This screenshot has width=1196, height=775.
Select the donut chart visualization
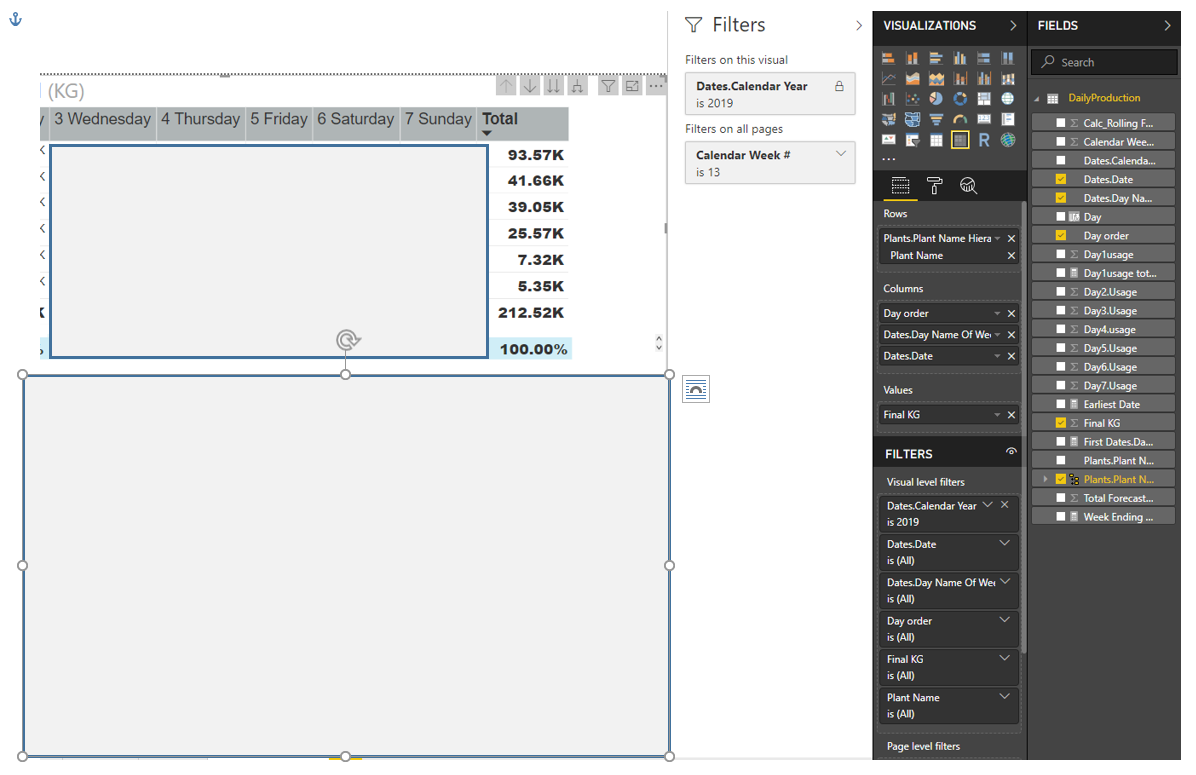[x=960, y=99]
